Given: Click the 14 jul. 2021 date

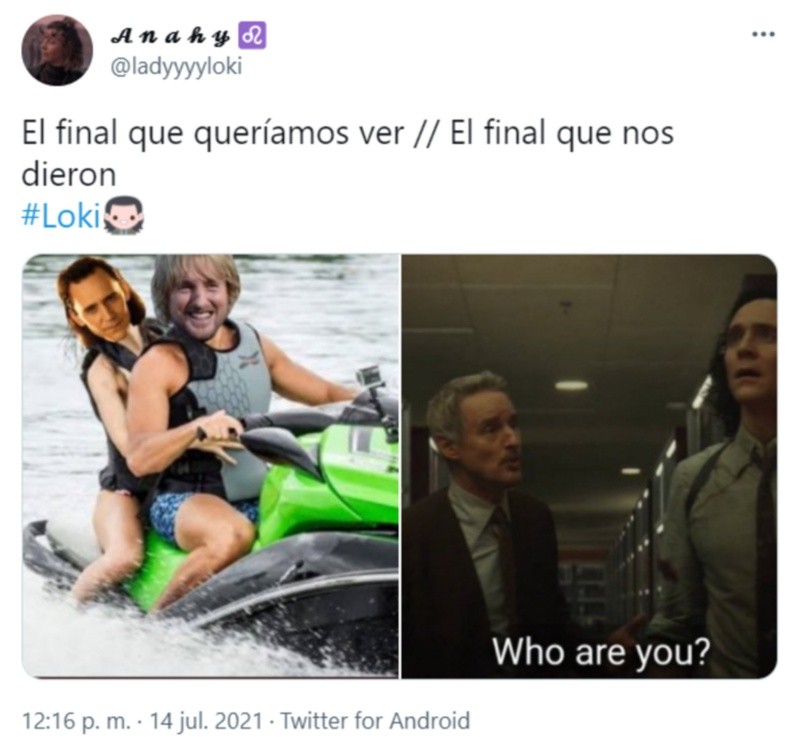Looking at the screenshot, I should click(206, 721).
